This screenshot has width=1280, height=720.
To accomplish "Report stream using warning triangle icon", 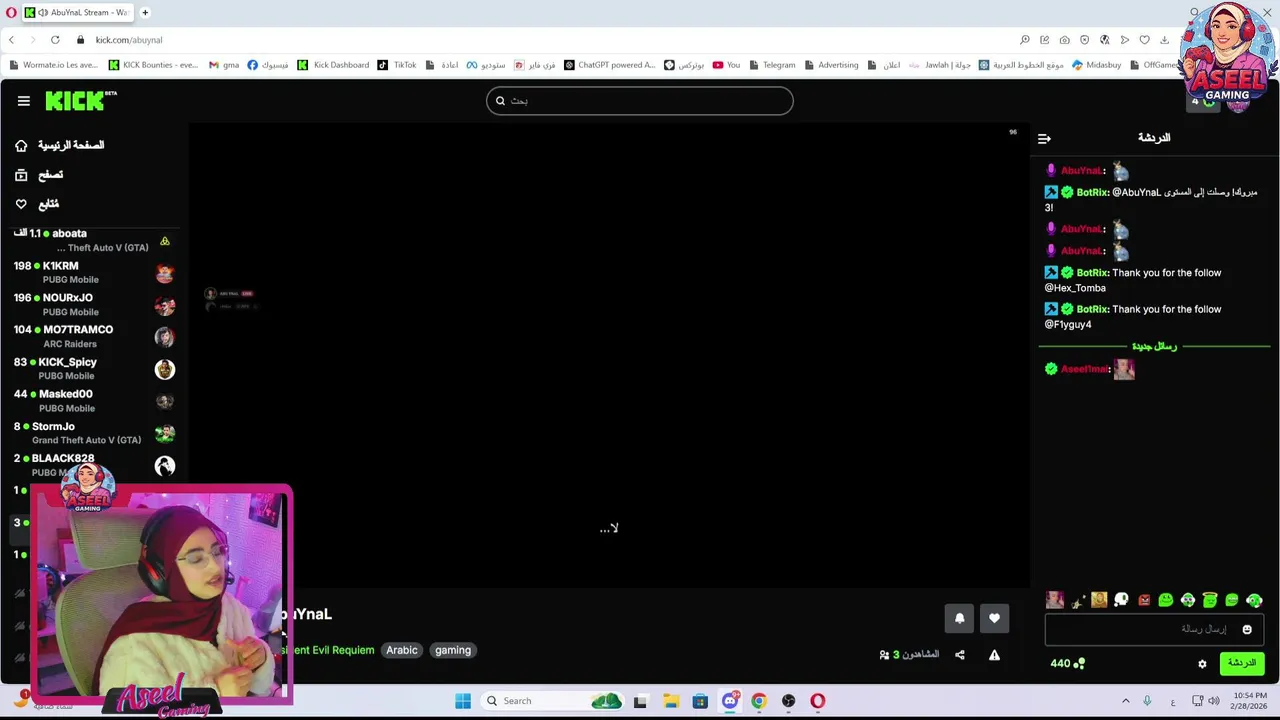I will (994, 655).
